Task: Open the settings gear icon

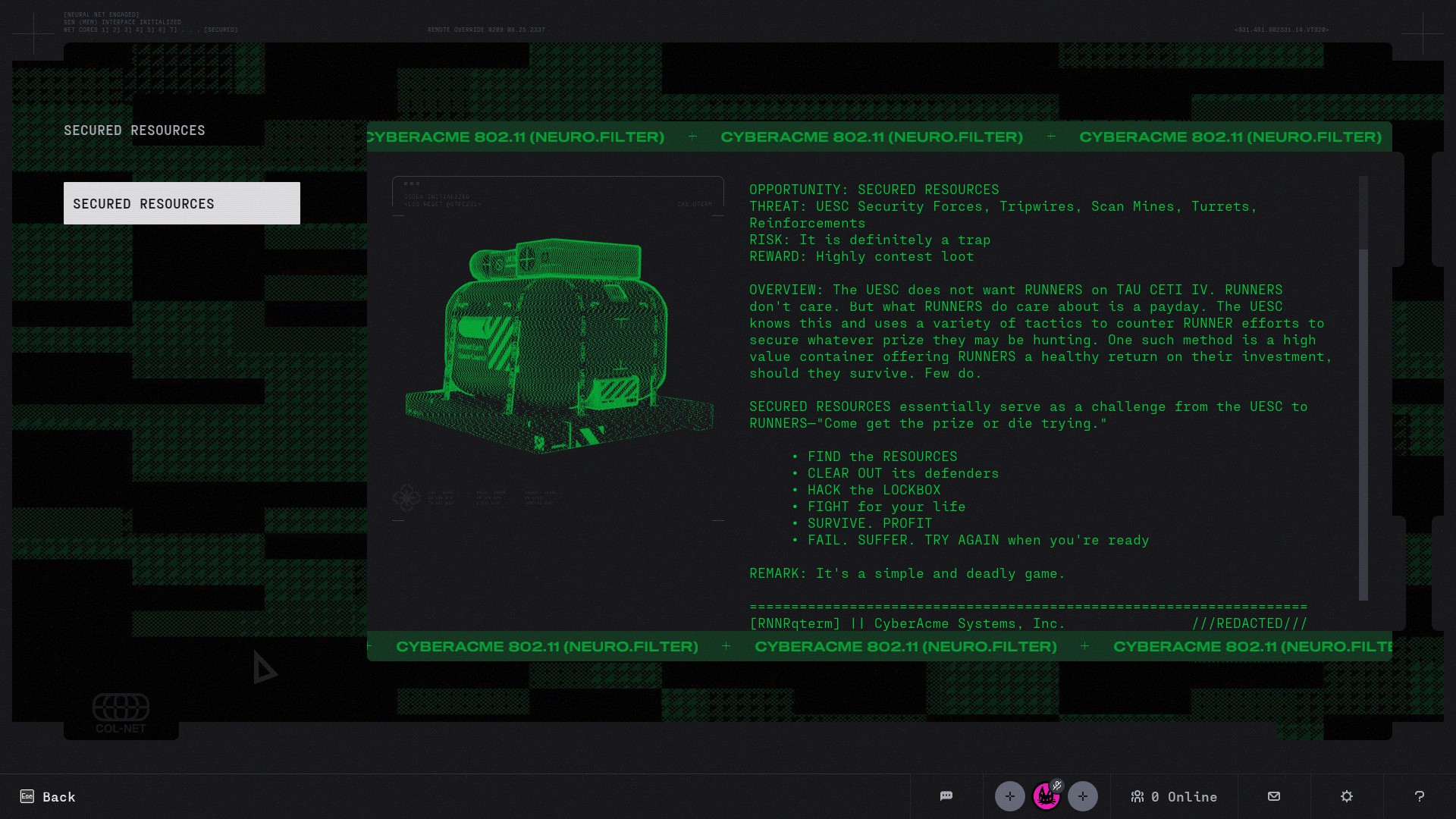Action: [1346, 796]
